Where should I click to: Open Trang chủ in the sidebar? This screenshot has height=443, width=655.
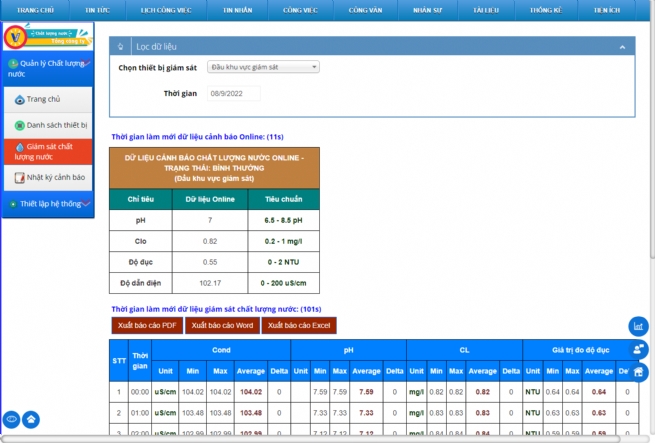click(x=42, y=99)
